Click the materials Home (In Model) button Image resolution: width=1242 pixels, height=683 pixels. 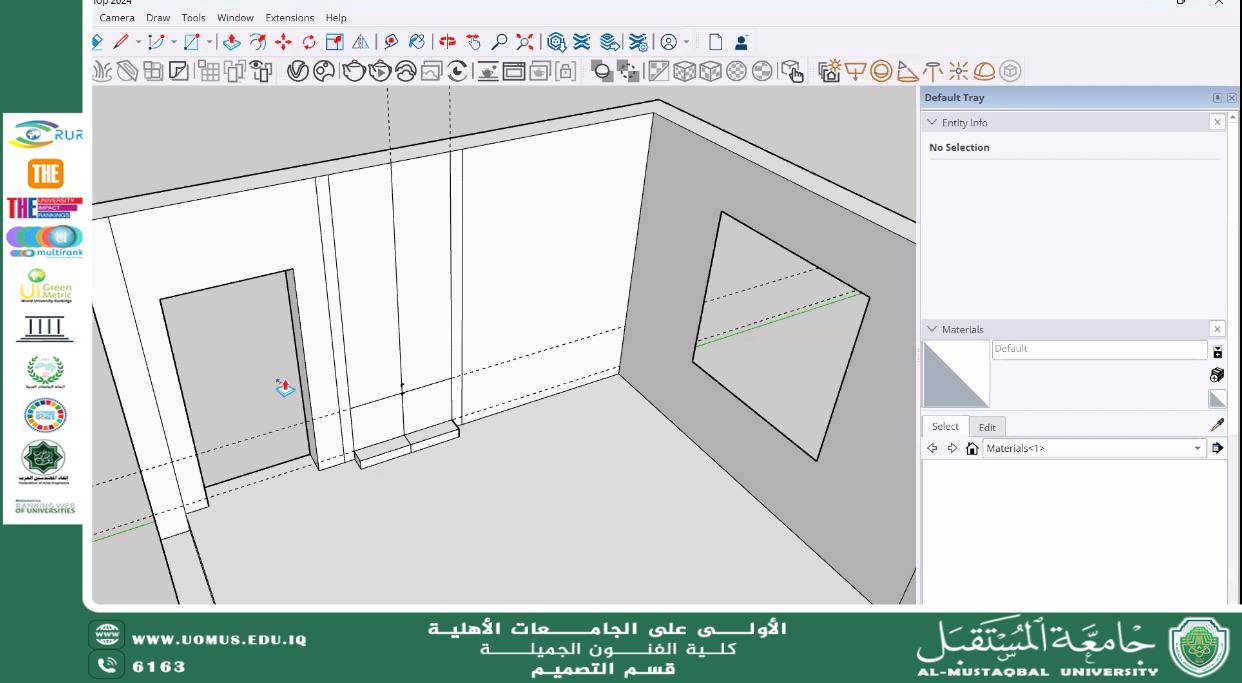click(x=972, y=449)
